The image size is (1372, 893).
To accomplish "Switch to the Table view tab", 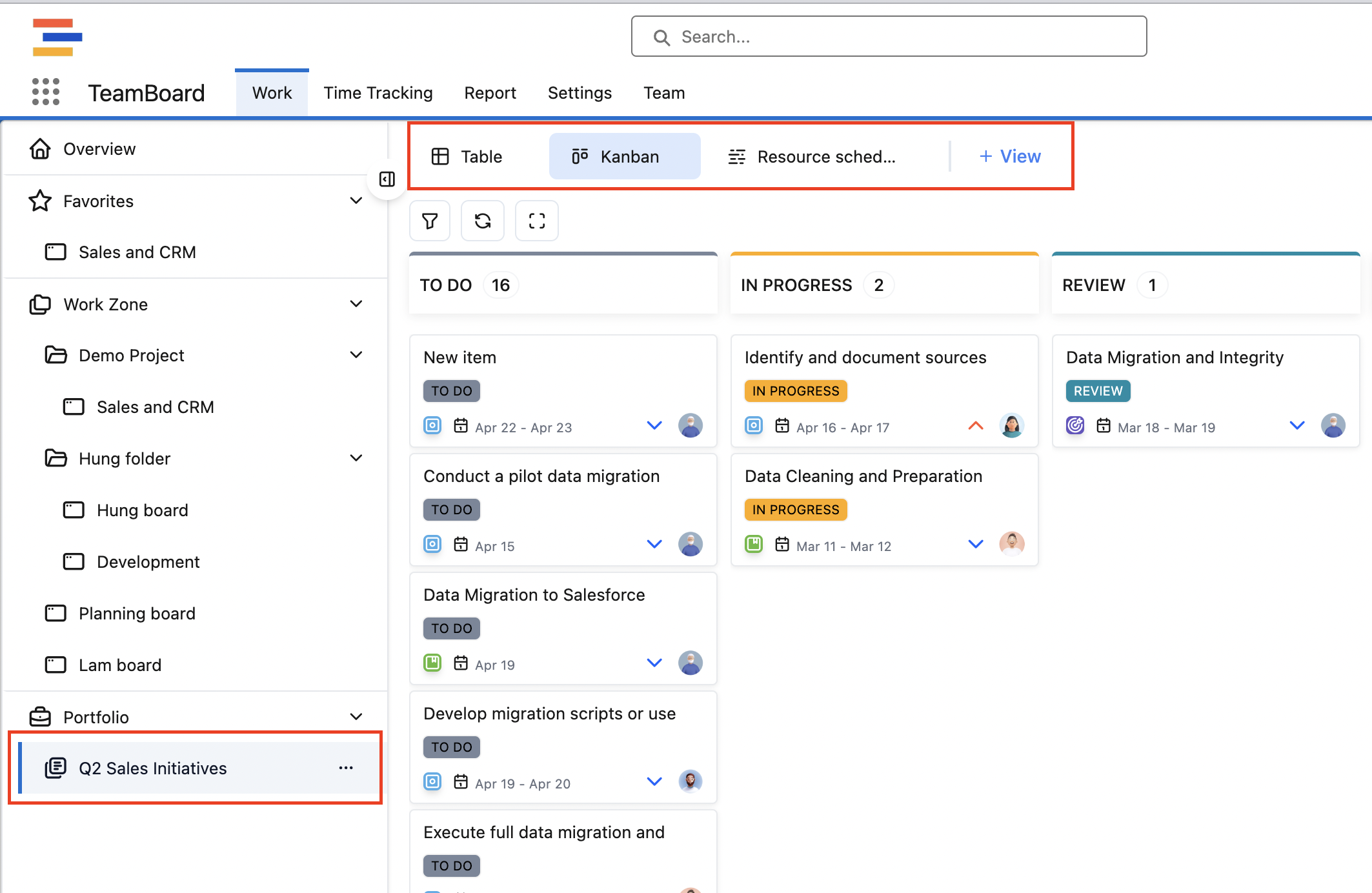I will click(x=467, y=157).
